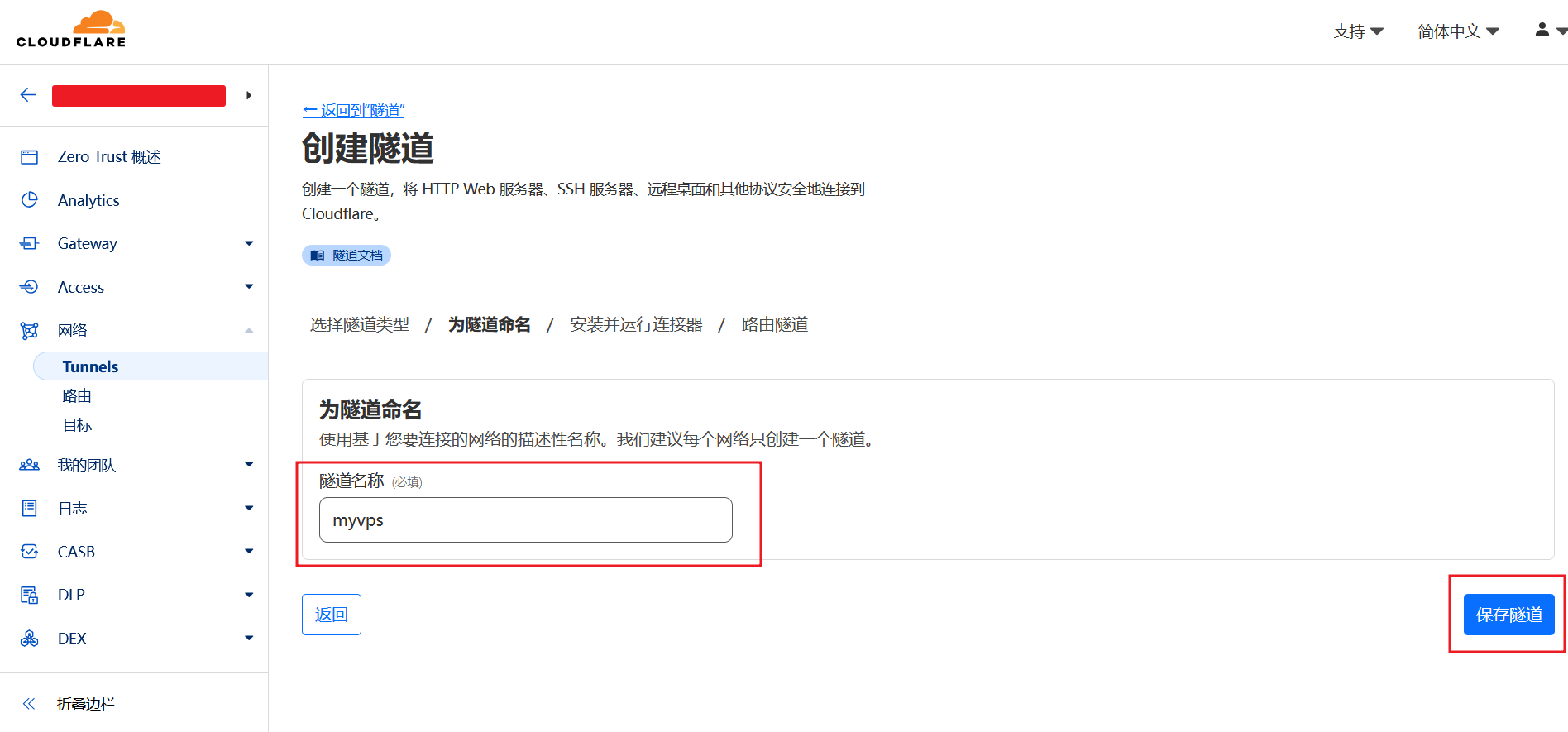The height and width of the screenshot is (732, 1568).
Task: Expand the DEX menu arrow
Action: click(x=249, y=639)
